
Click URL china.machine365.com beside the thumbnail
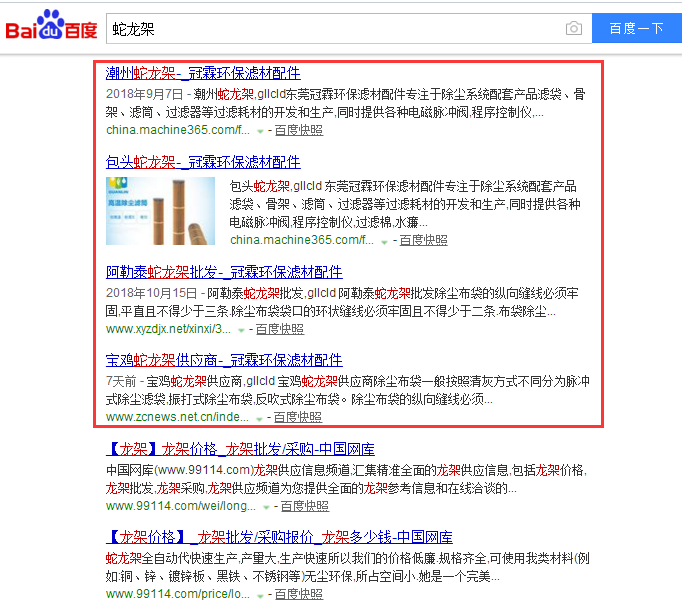[302, 240]
